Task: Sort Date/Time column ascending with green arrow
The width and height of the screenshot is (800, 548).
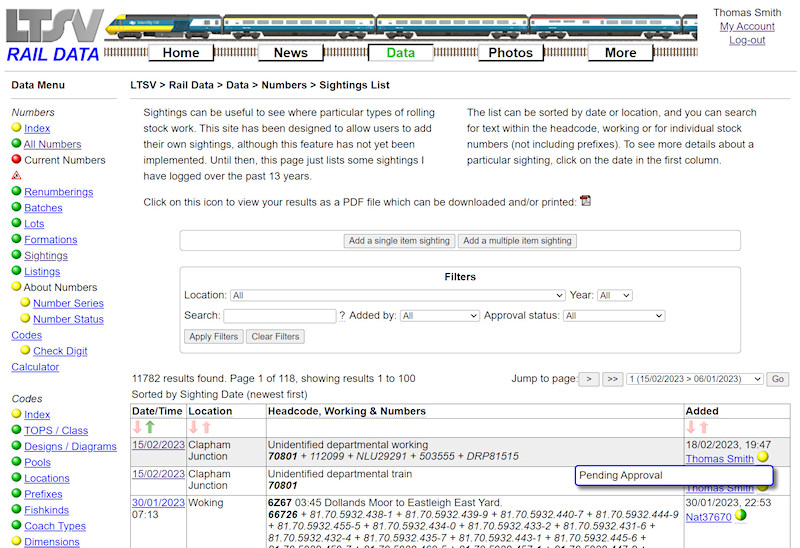Action: (150, 427)
